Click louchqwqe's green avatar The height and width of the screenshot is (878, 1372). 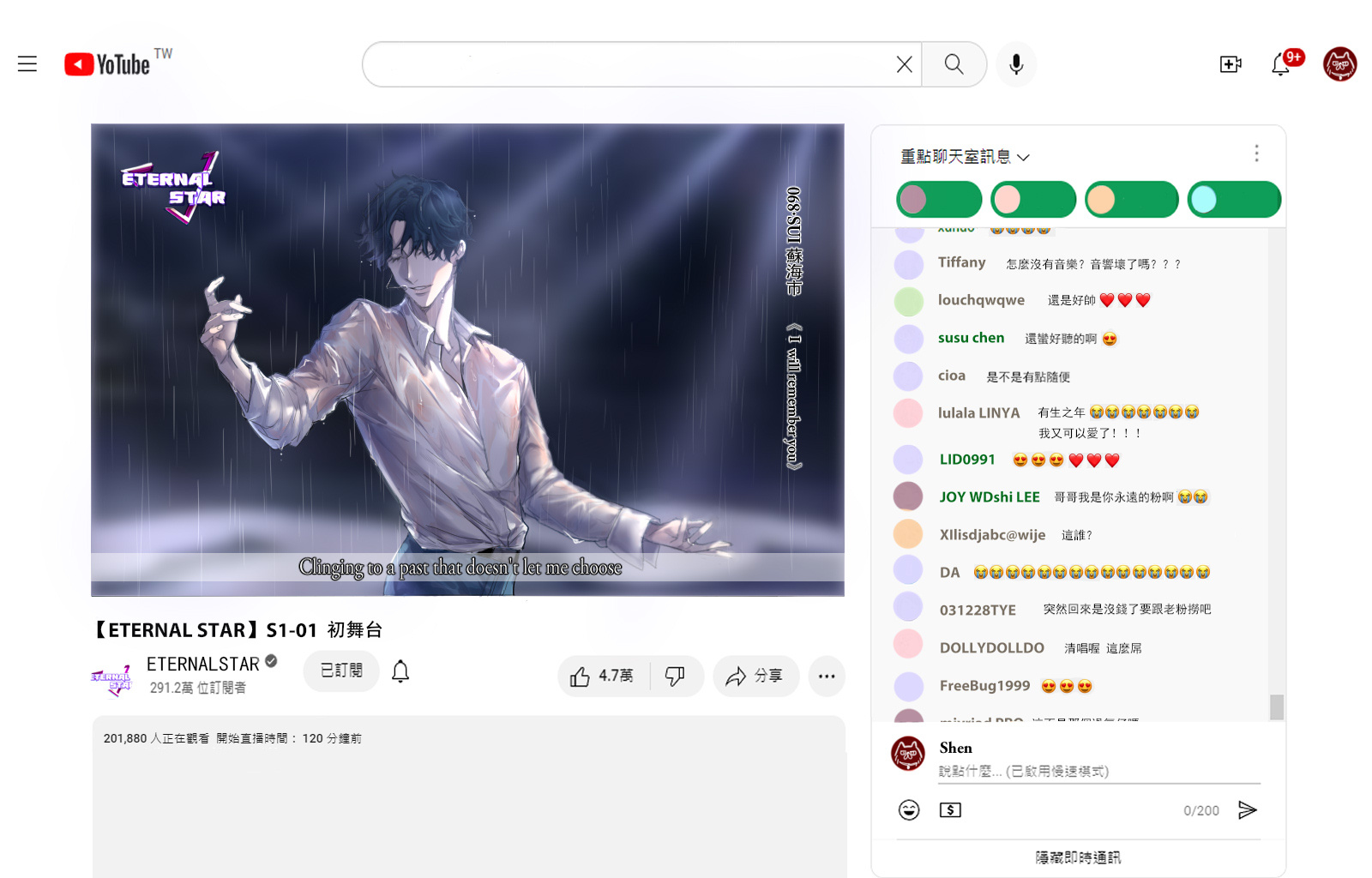[x=909, y=301]
